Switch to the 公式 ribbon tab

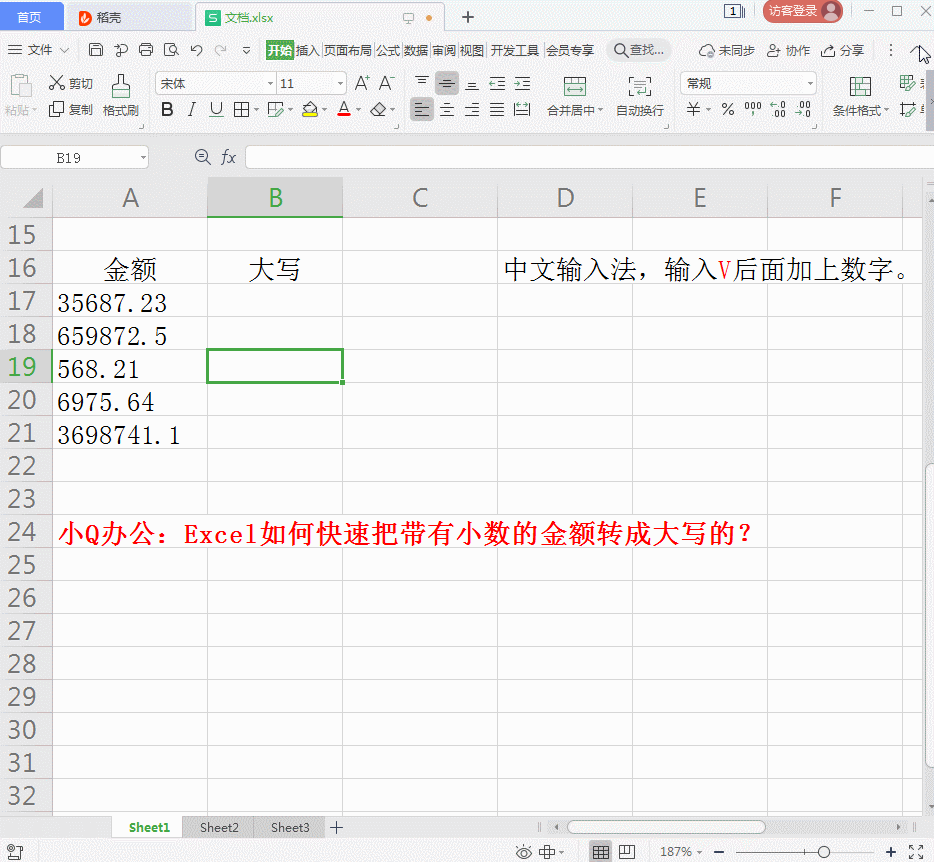(x=388, y=51)
